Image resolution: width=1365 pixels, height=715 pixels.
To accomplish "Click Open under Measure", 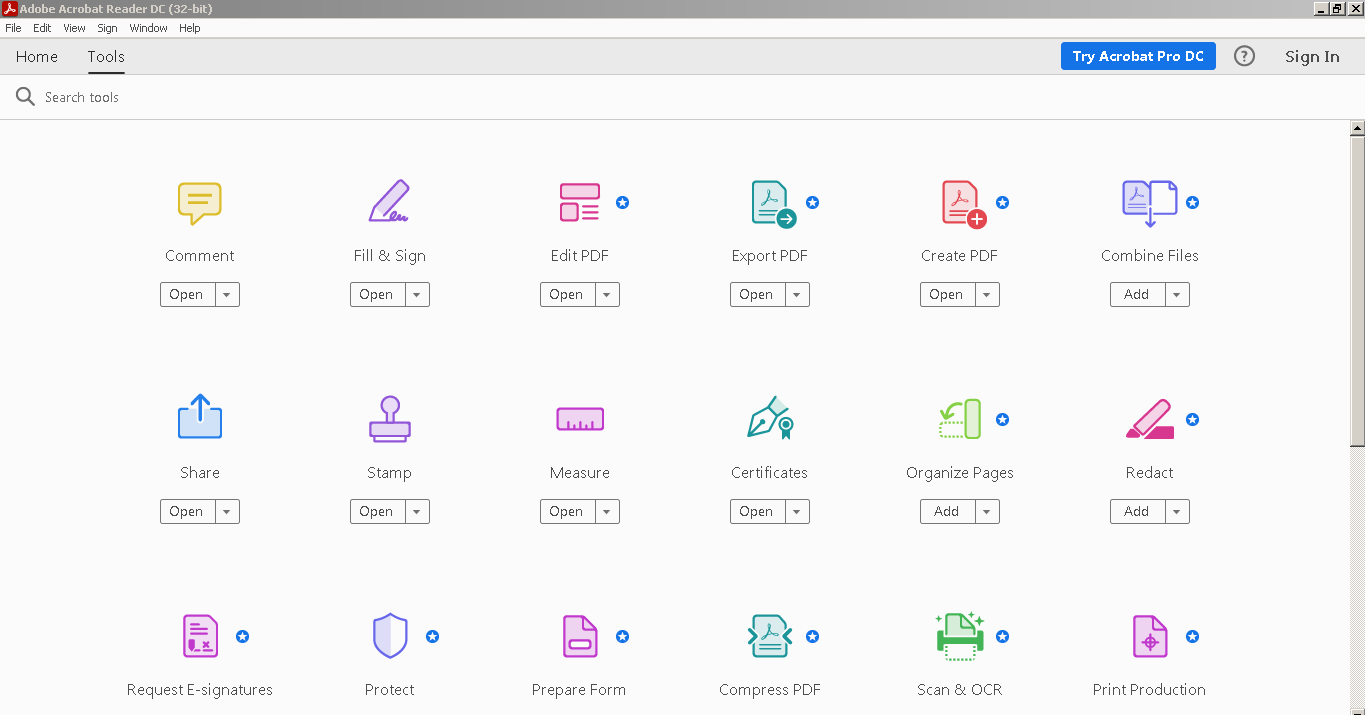I will coord(567,511).
